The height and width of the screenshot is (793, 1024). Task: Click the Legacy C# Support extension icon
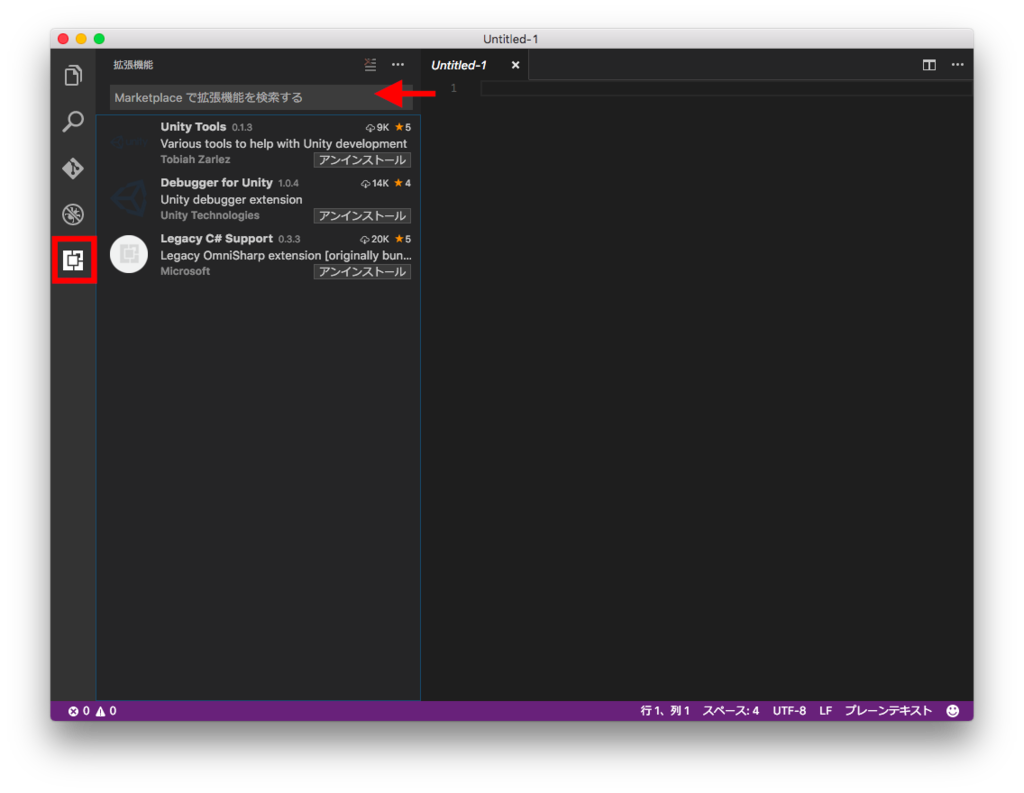coord(129,254)
